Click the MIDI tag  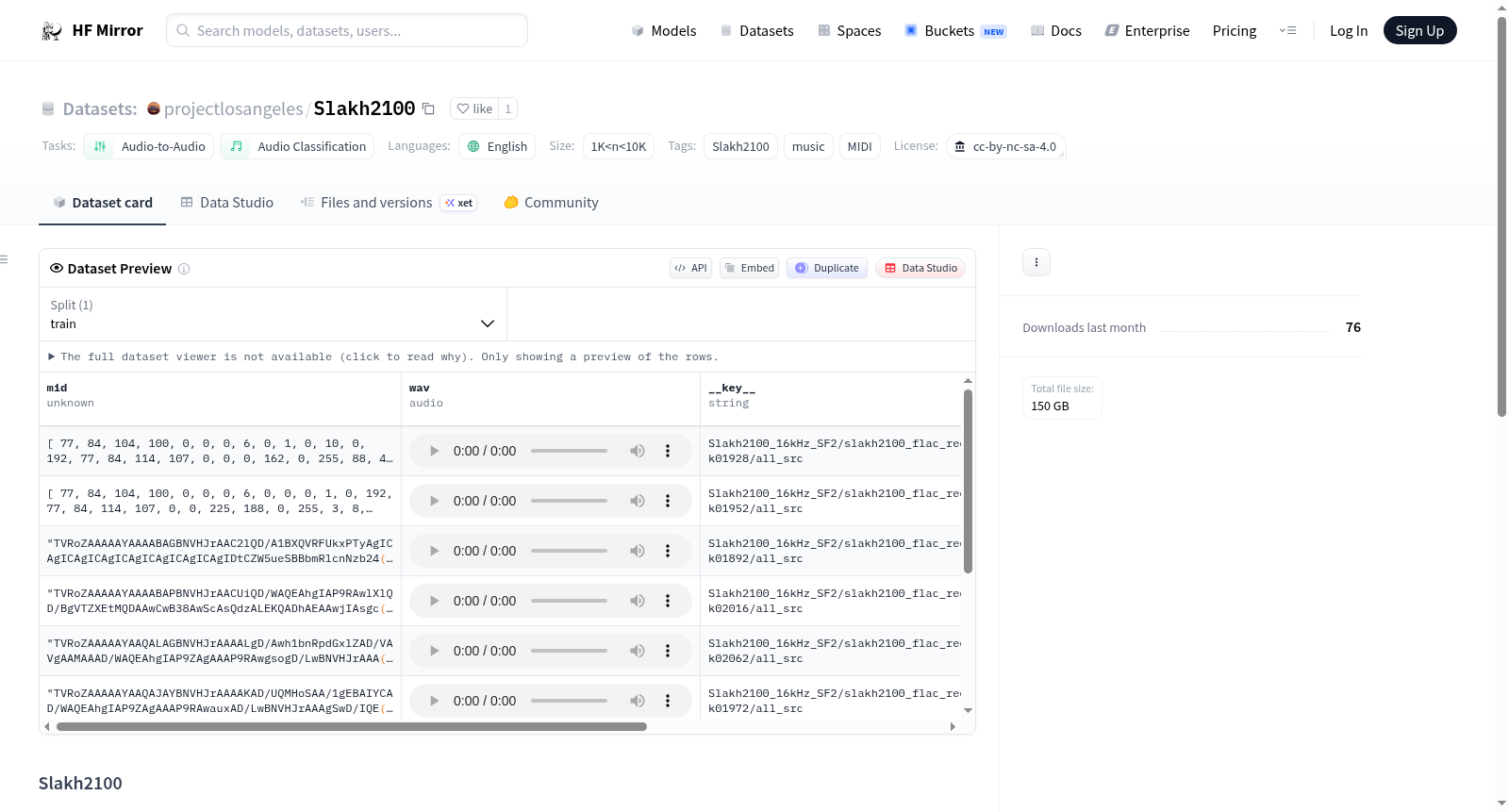859,146
